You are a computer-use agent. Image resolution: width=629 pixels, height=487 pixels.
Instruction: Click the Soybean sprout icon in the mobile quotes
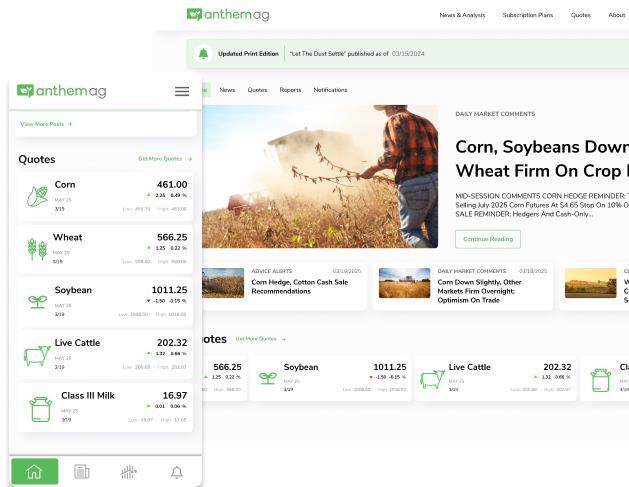(37, 302)
